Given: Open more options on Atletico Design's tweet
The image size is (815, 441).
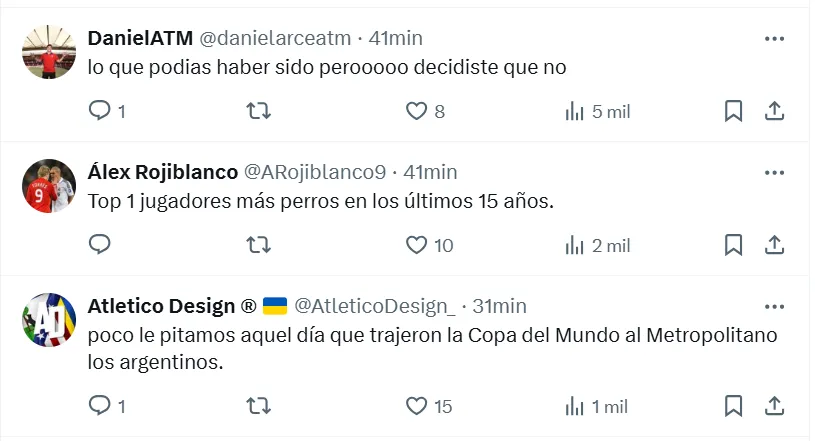Looking at the screenshot, I should (x=774, y=305).
